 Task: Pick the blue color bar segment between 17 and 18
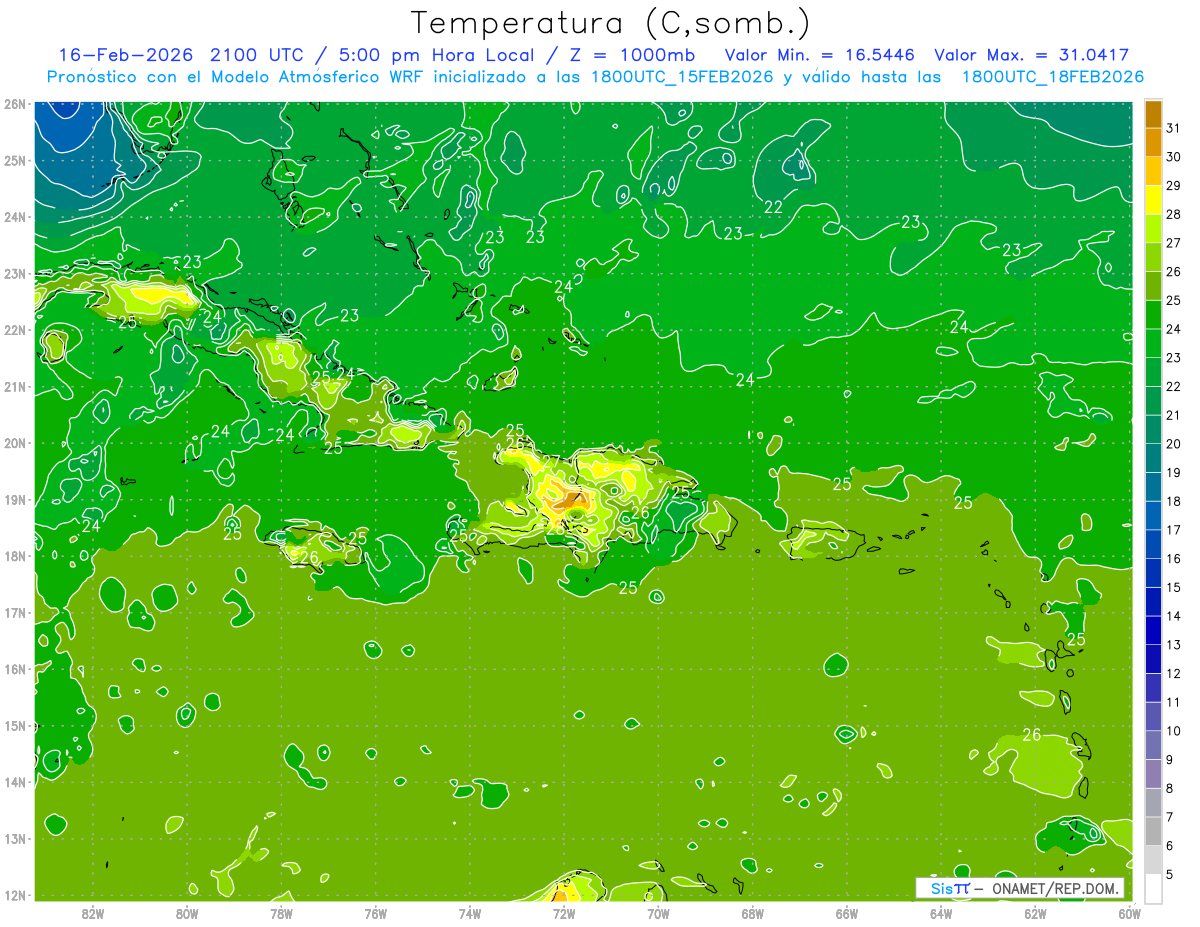(1153, 515)
